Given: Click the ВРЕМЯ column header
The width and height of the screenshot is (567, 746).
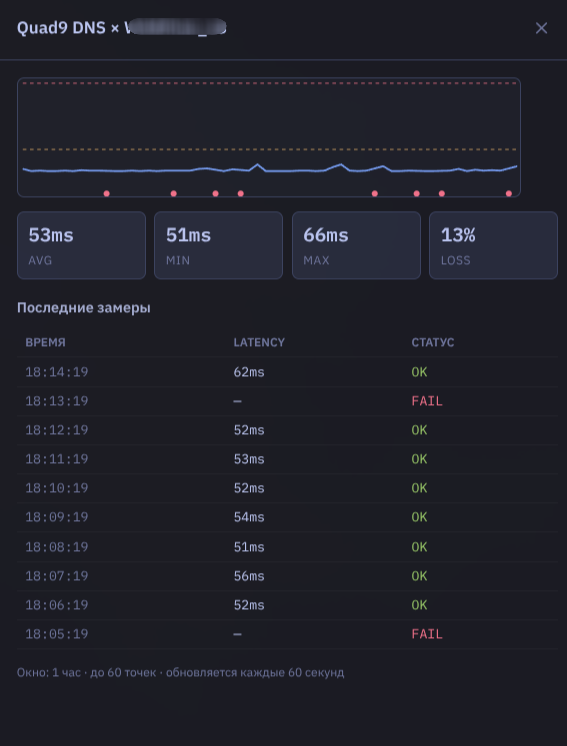Looking at the screenshot, I should click(45, 343).
